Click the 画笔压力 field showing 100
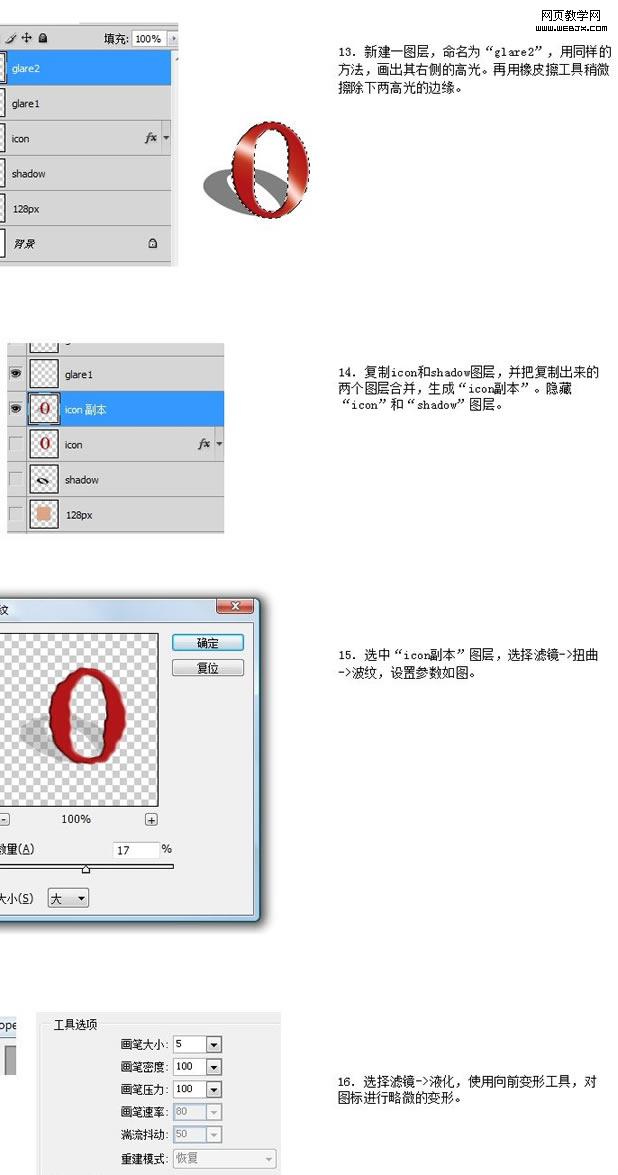Viewport: 618px width, 1175px height. pos(189,1089)
